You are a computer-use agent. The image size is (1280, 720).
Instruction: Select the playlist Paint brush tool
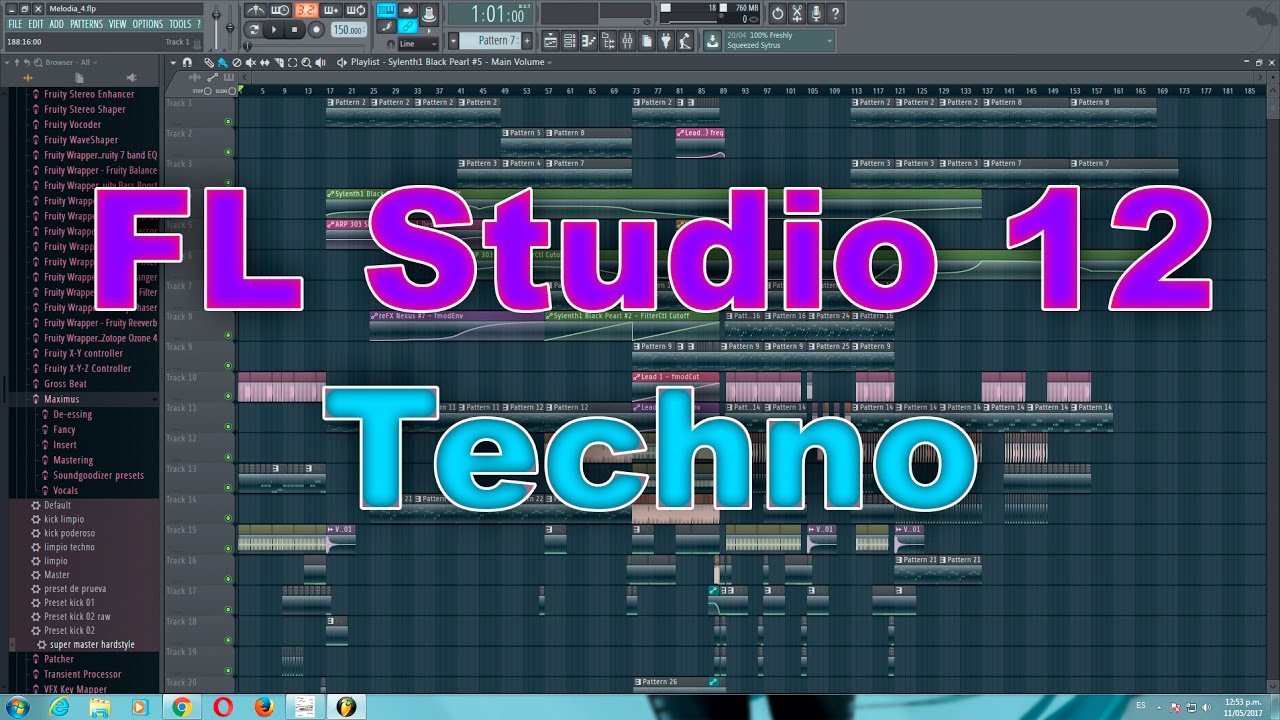coord(222,63)
